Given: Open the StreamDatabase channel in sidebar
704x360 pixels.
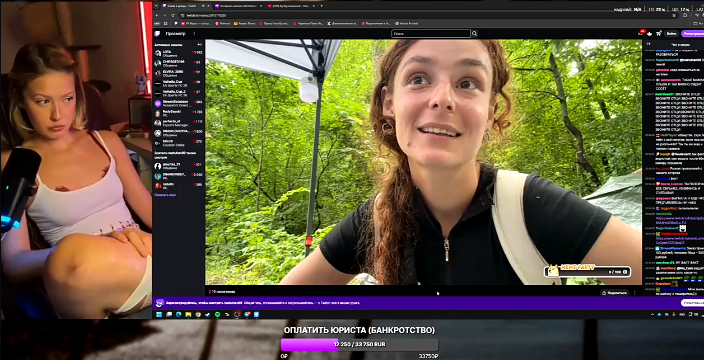Looking at the screenshot, I should tap(179, 103).
